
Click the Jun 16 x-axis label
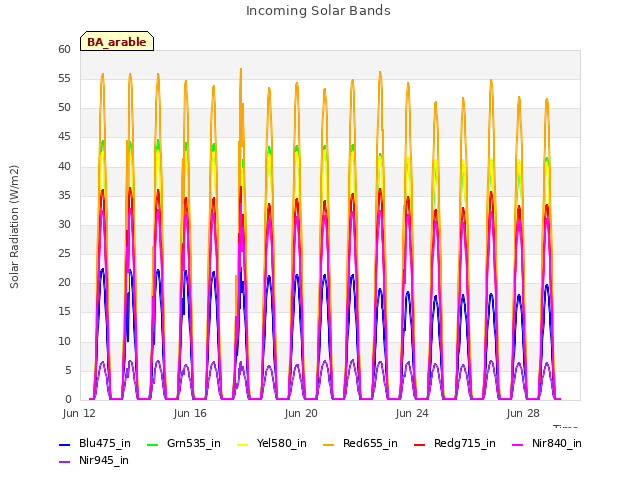point(190,413)
